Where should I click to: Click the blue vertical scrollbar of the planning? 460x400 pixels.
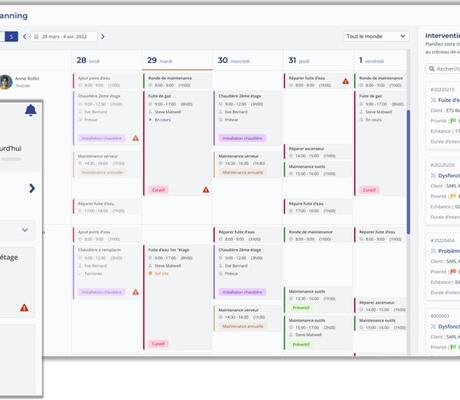point(408,172)
